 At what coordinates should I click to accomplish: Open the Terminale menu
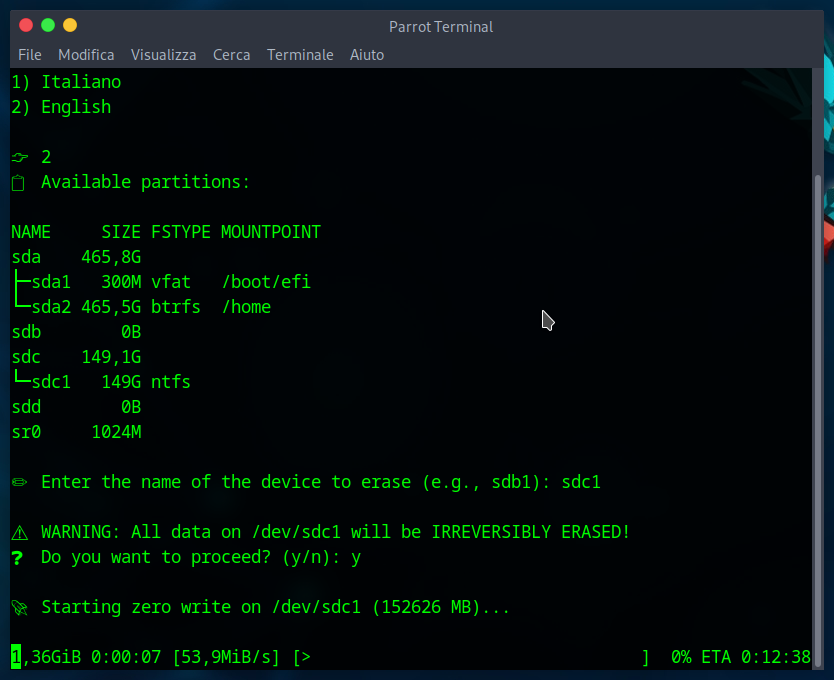pos(300,55)
